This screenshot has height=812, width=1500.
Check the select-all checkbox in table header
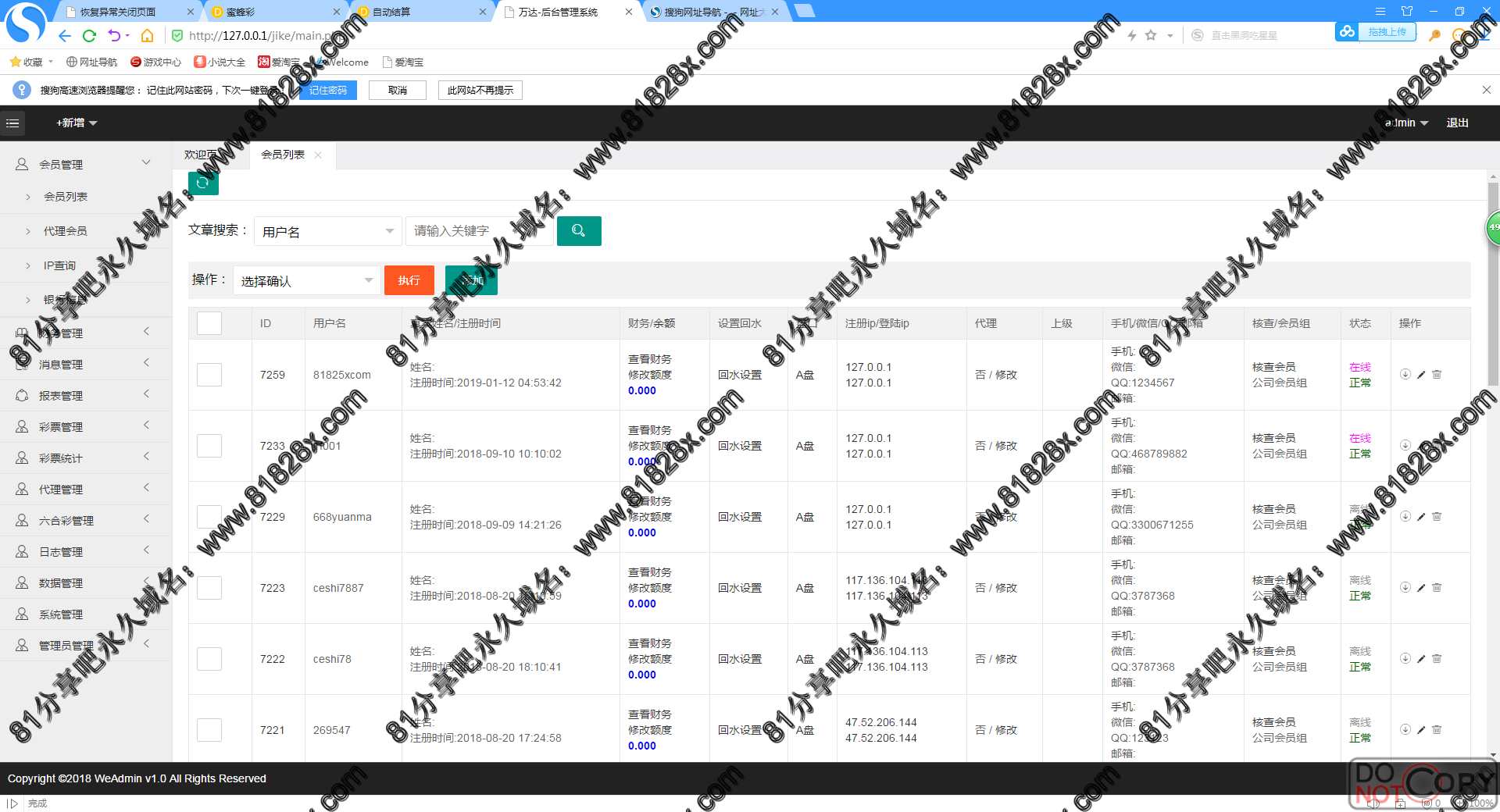[x=209, y=323]
